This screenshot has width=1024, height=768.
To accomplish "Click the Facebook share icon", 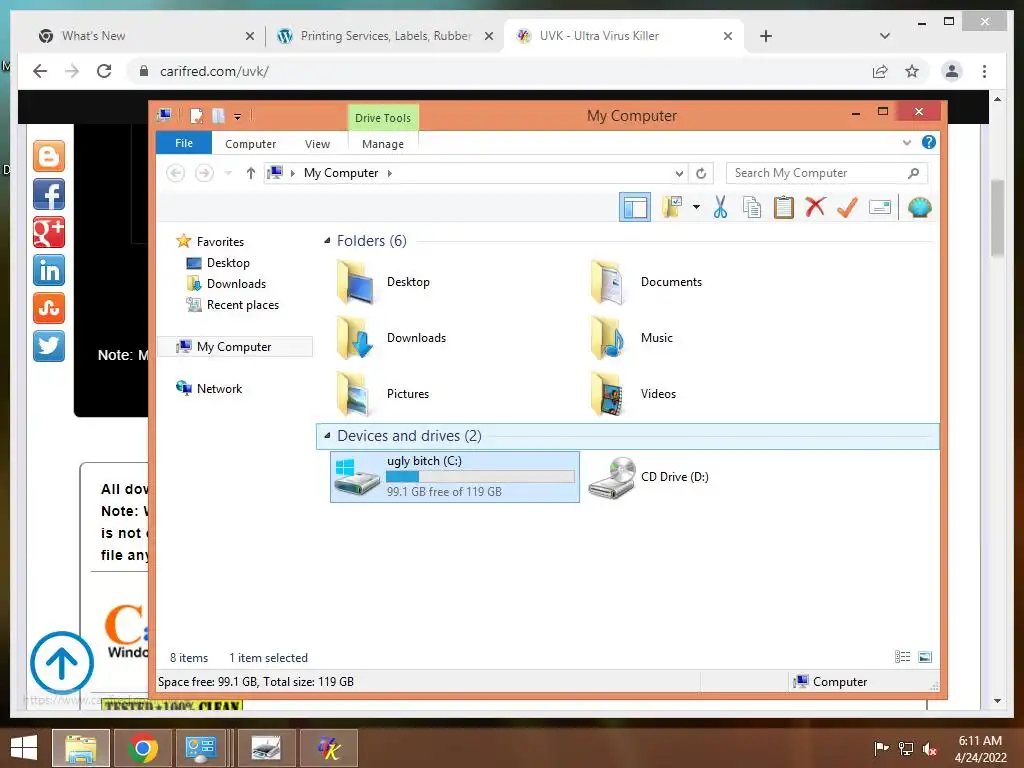I will pyautogui.click(x=49, y=194).
